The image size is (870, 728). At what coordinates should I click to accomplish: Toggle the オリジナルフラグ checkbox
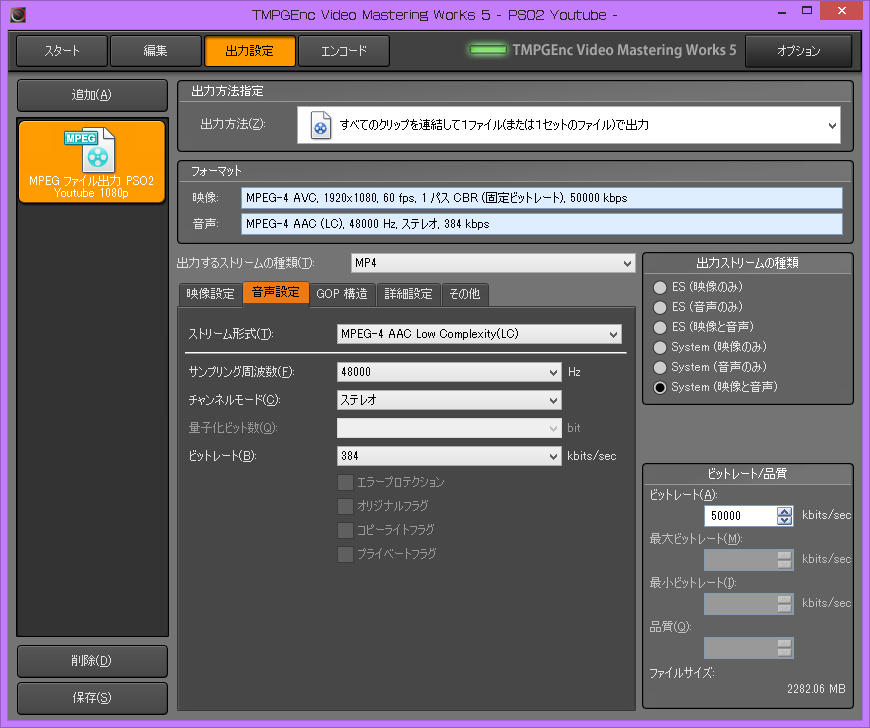pos(345,506)
